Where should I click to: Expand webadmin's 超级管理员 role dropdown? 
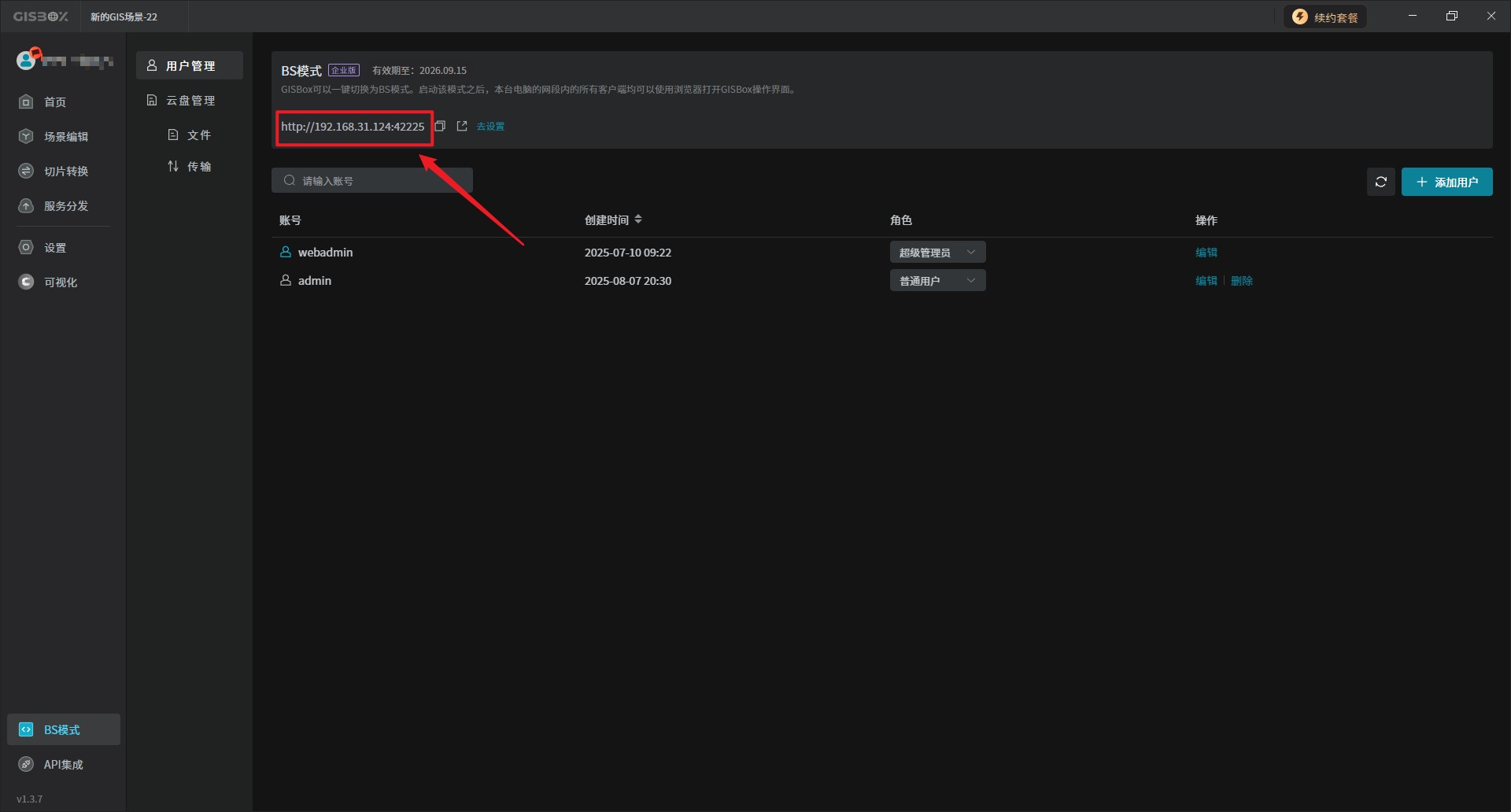937,253
